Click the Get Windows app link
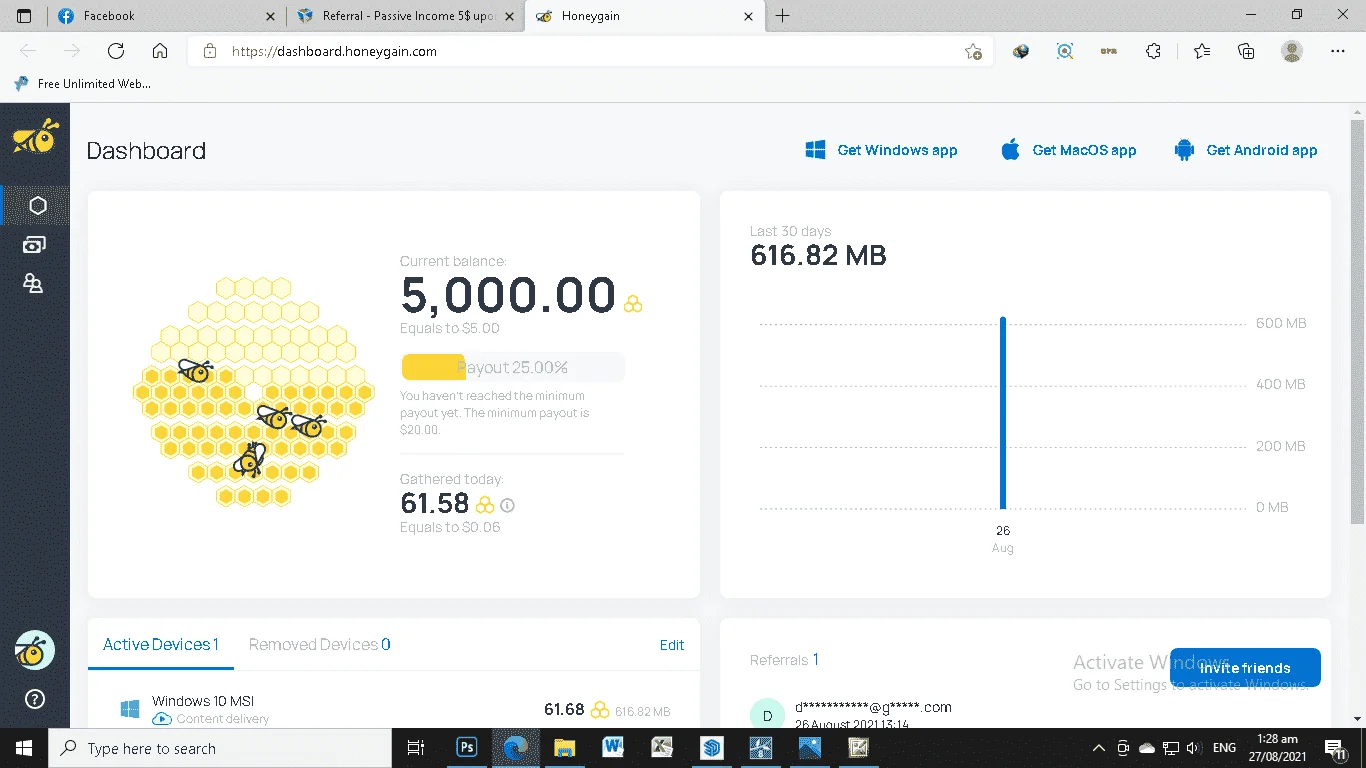1366x768 pixels. click(x=881, y=150)
